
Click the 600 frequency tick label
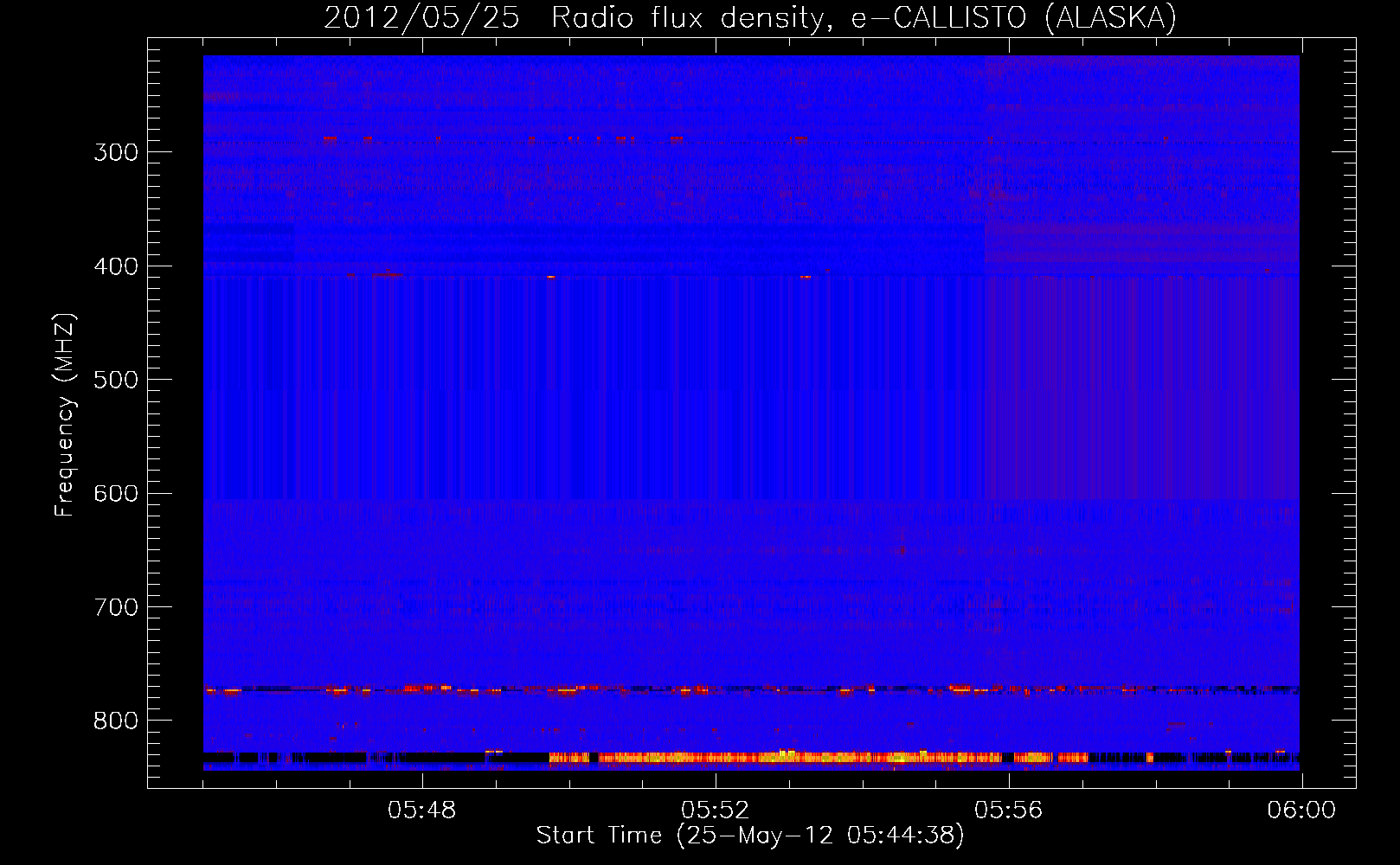[x=116, y=494]
